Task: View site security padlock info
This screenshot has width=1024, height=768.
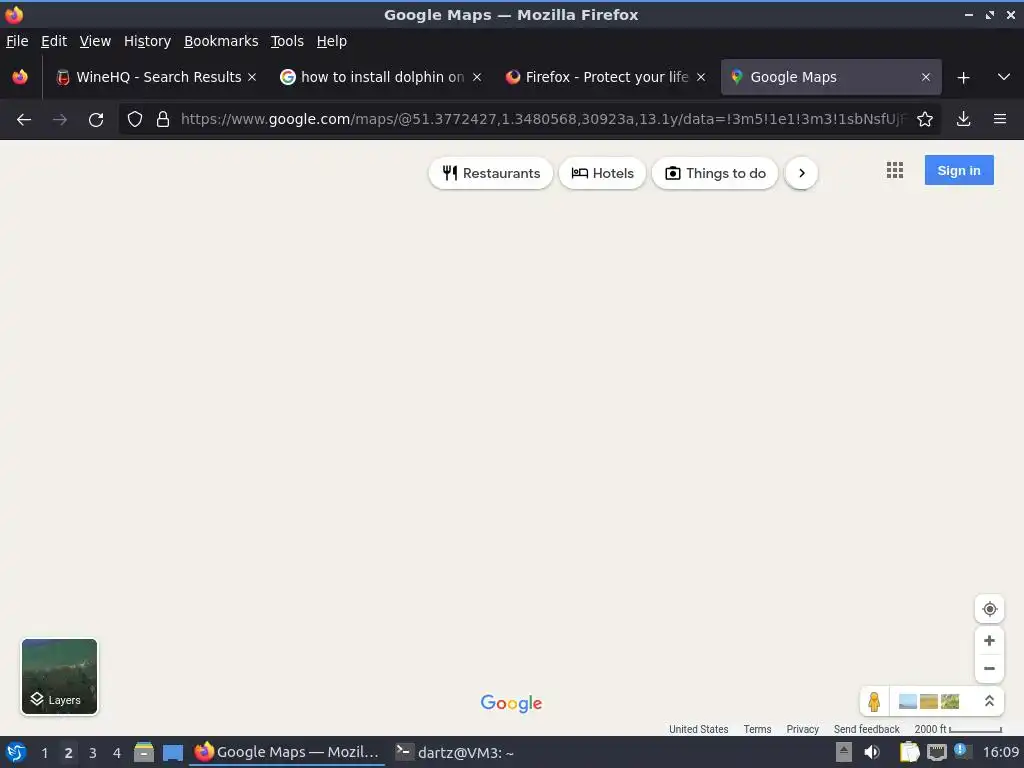Action: pos(163,119)
